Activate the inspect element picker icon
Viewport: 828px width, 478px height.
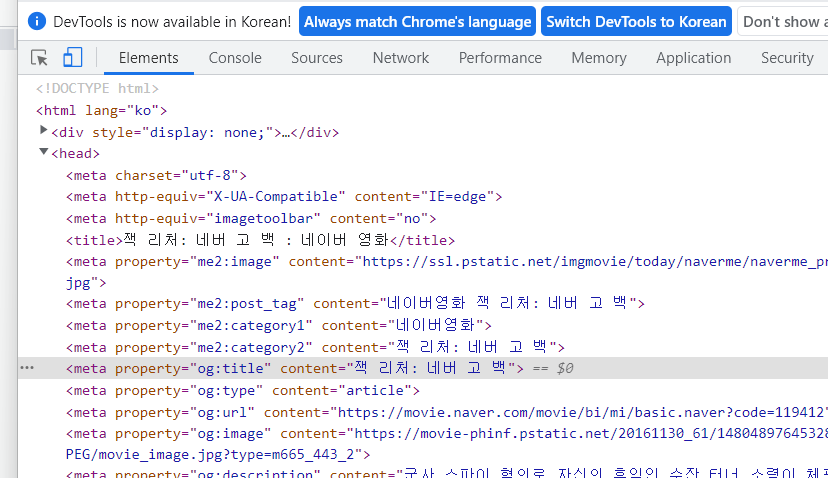40,58
